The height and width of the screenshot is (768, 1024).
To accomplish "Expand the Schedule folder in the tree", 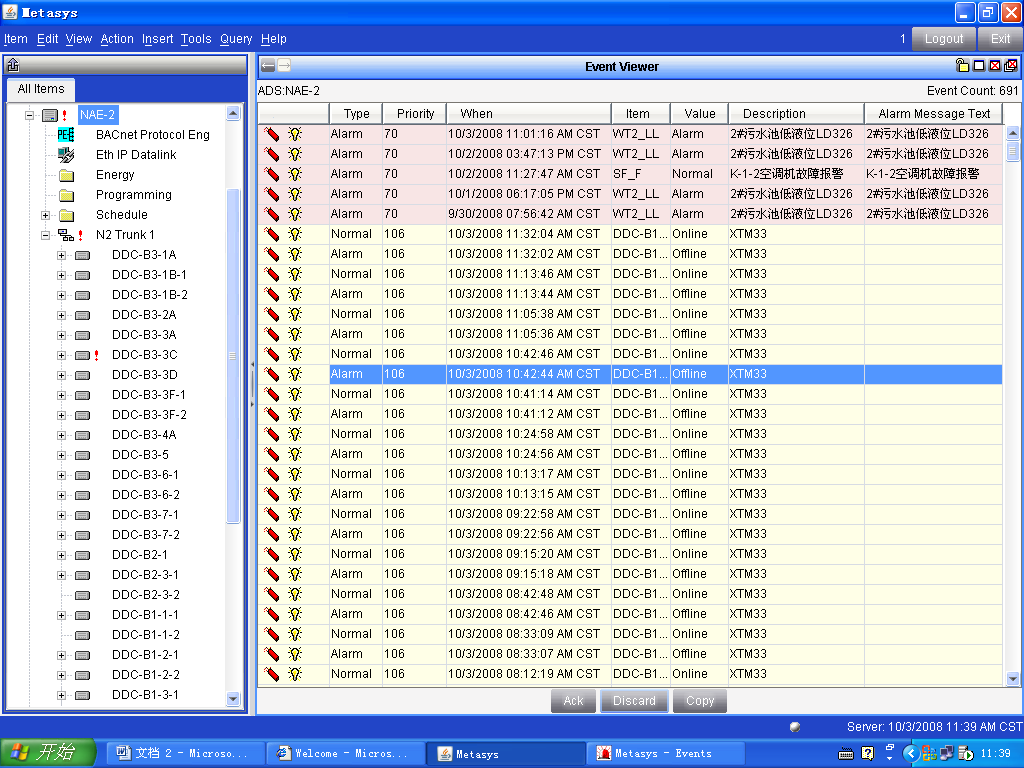I will [x=46, y=215].
